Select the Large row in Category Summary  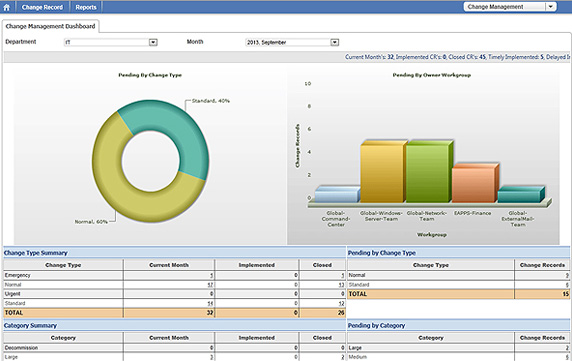[x=174, y=357]
